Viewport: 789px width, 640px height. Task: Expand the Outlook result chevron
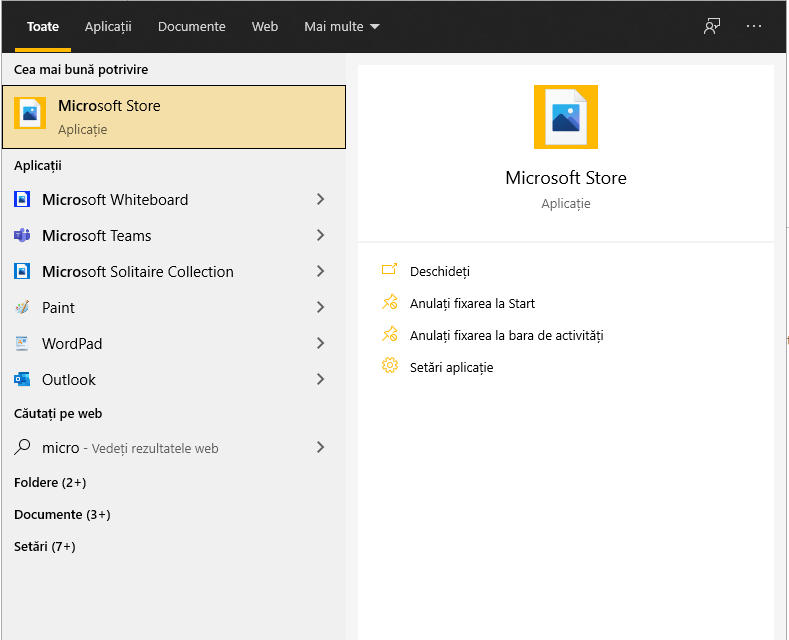point(321,379)
